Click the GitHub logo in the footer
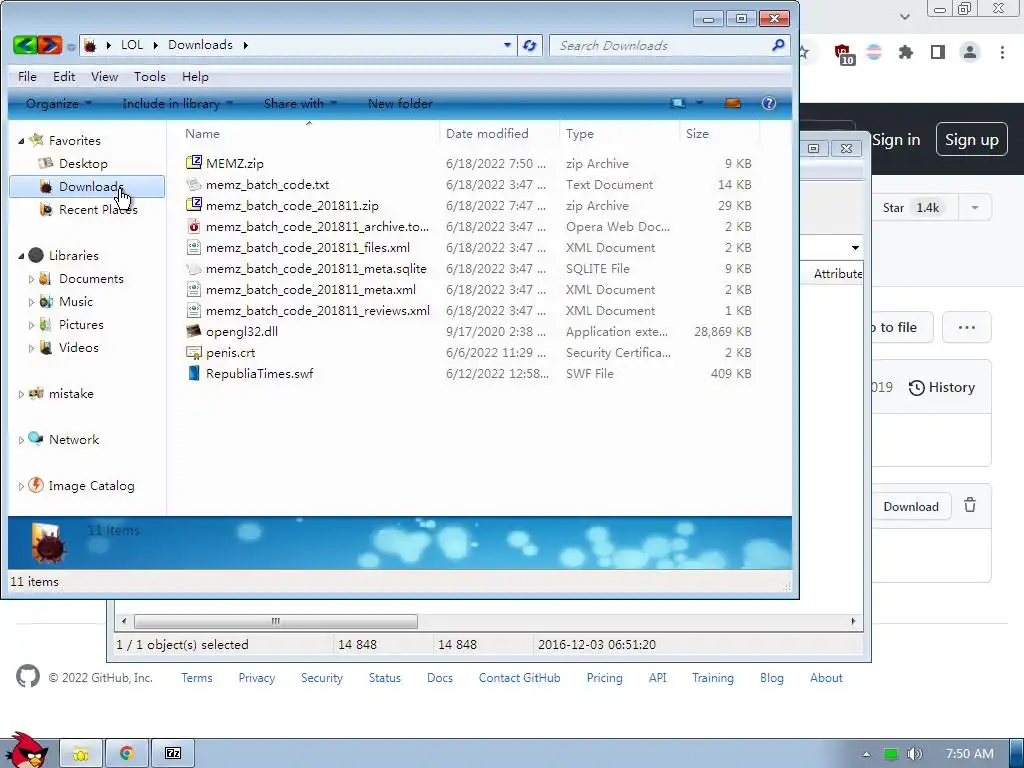The image size is (1024, 768). pyautogui.click(x=27, y=677)
